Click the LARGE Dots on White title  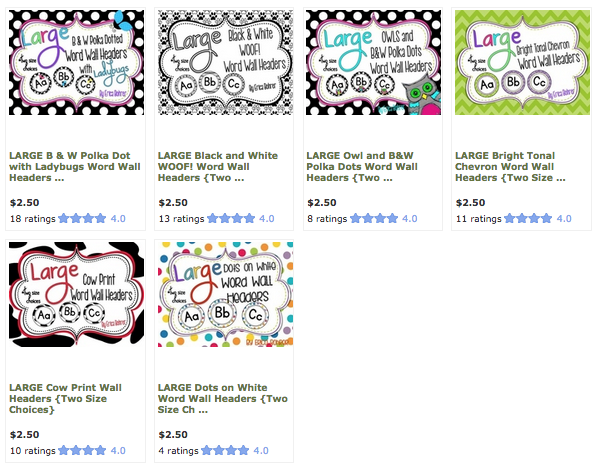click(x=223, y=399)
